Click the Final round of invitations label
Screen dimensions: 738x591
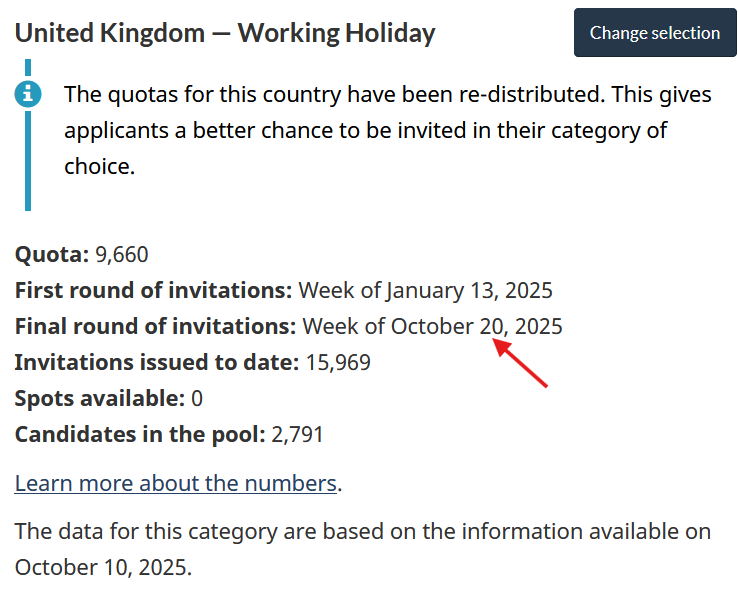[x=155, y=327]
